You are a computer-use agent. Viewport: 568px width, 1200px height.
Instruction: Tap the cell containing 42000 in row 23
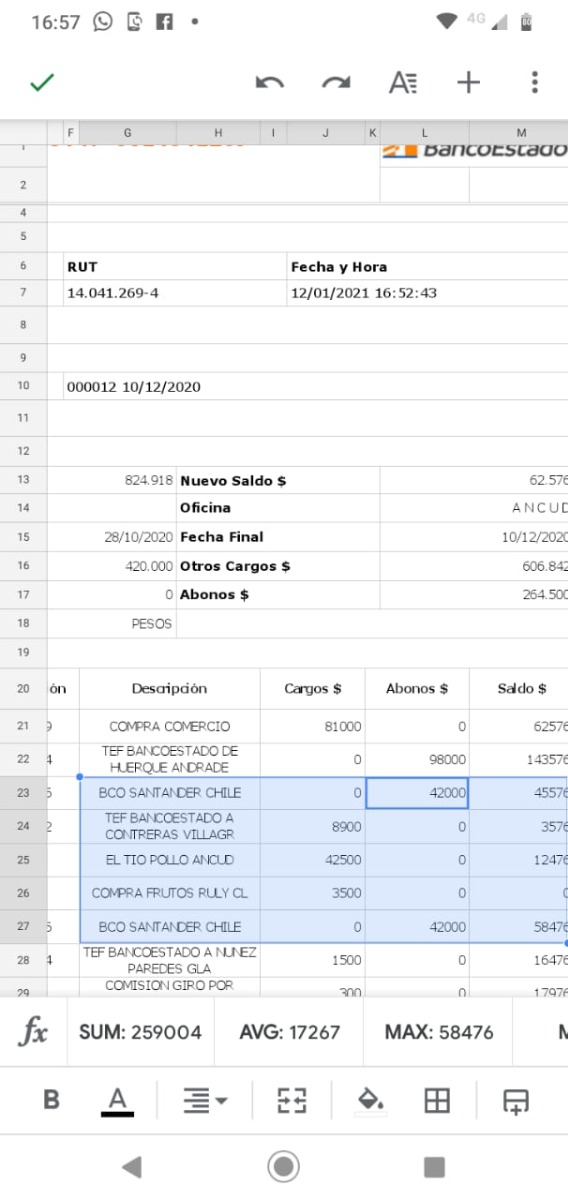[x=417, y=793]
